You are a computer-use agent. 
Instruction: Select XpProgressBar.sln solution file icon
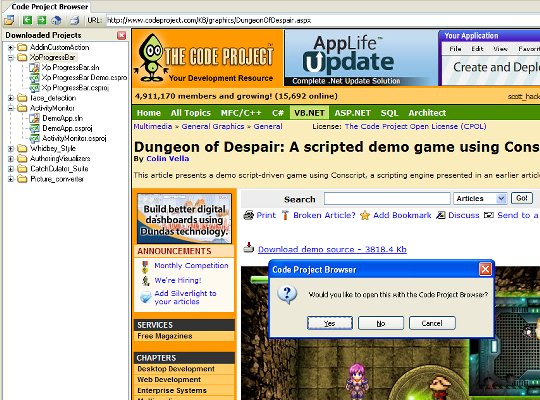(x=34, y=68)
